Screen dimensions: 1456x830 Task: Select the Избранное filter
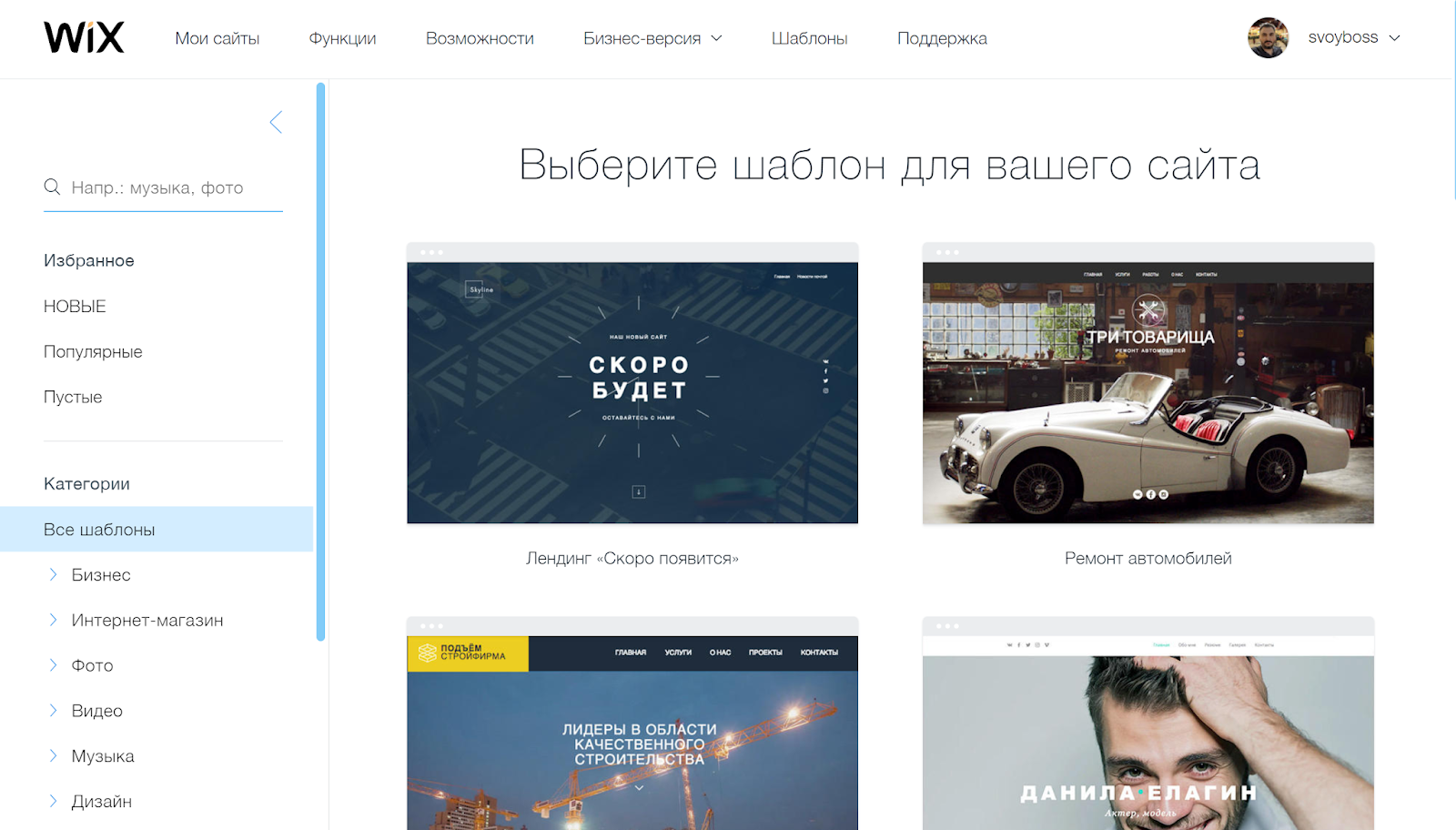tap(89, 260)
